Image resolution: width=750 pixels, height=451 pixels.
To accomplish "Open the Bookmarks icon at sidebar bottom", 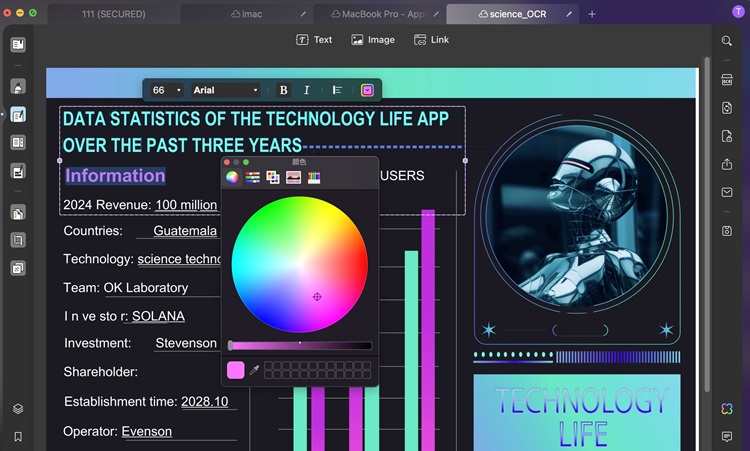I will tap(18, 436).
